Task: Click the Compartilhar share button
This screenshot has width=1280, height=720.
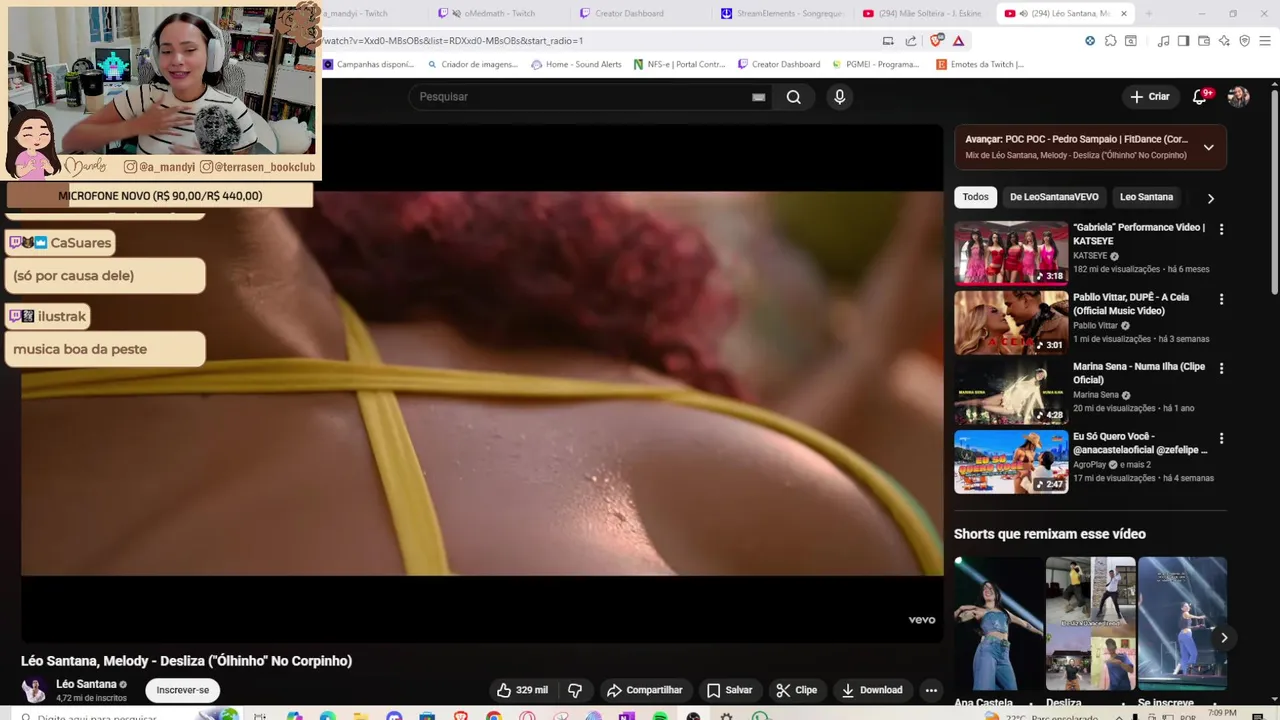Action: click(645, 690)
